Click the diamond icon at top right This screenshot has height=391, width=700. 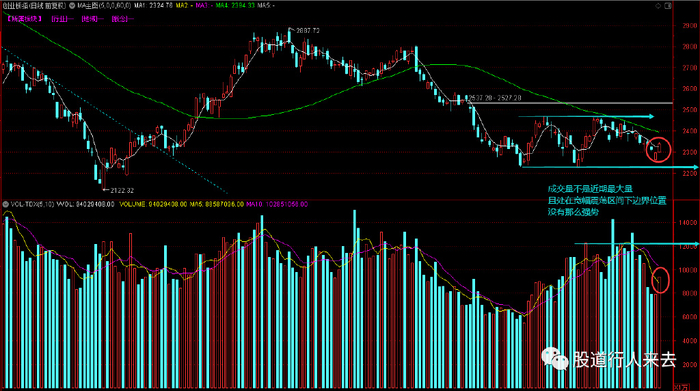pyautogui.click(x=658, y=6)
